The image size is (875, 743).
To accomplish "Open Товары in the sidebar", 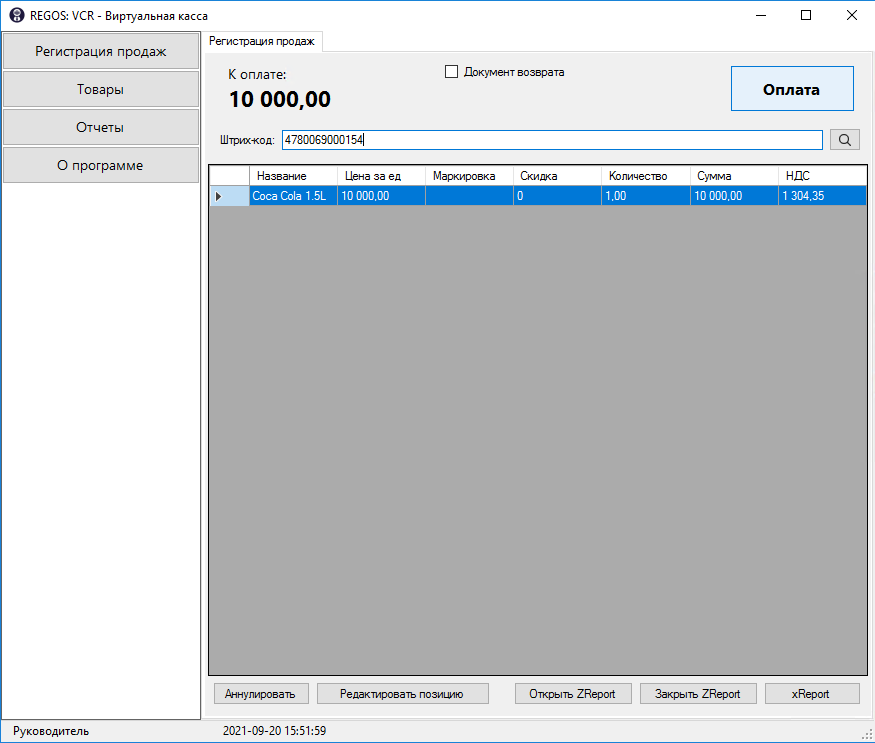I will 100,89.
